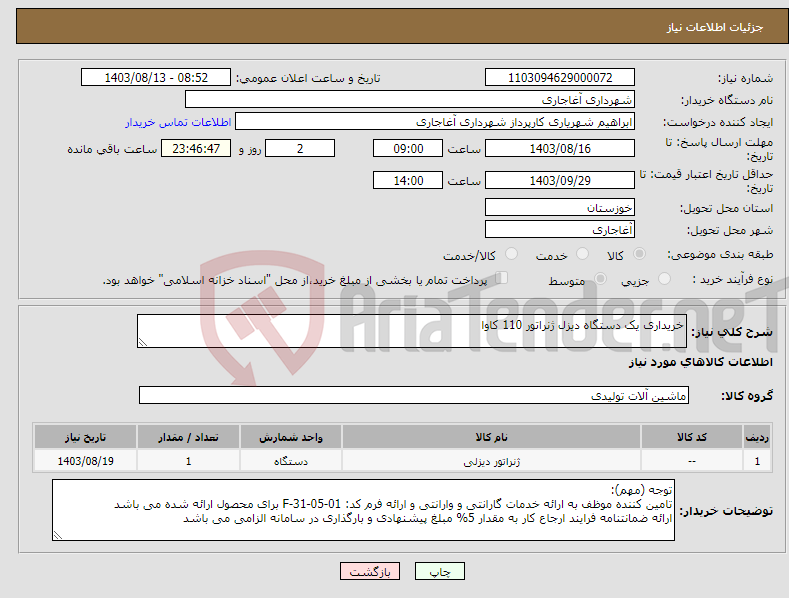Click the تعداد / مقدار column header
Image resolution: width=789 pixels, height=598 pixels.
click(x=188, y=437)
